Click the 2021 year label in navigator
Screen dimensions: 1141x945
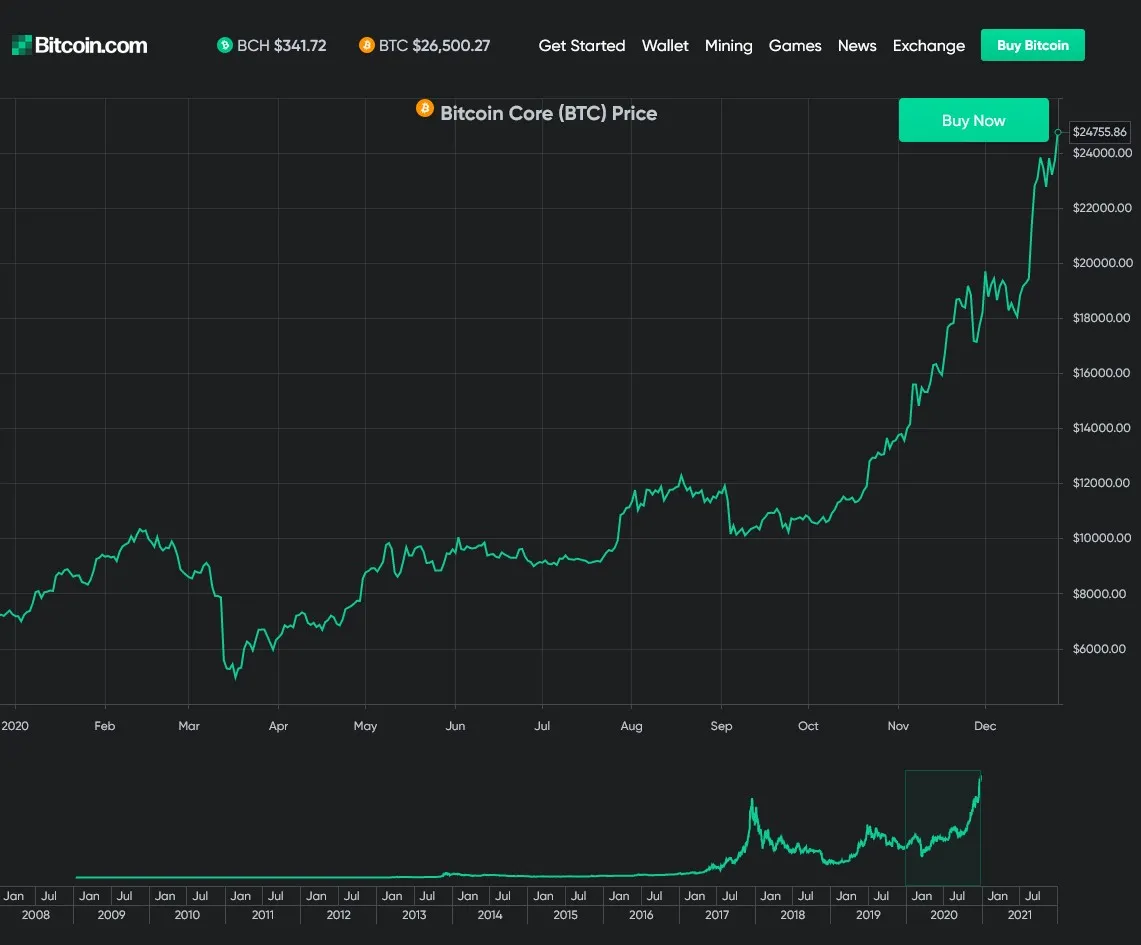pyautogui.click(x=1019, y=914)
